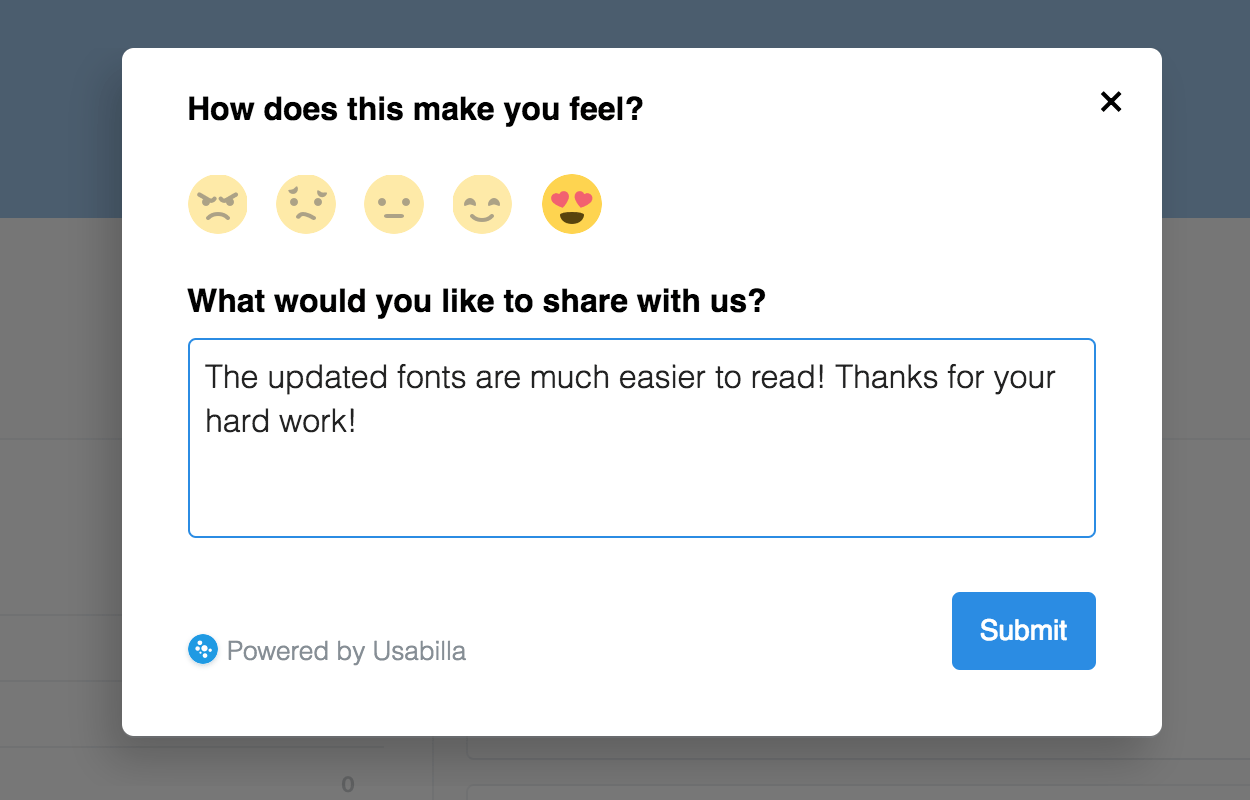Click "How does this make you feel?" heading
Screen dimensions: 1250x800
click(x=415, y=109)
